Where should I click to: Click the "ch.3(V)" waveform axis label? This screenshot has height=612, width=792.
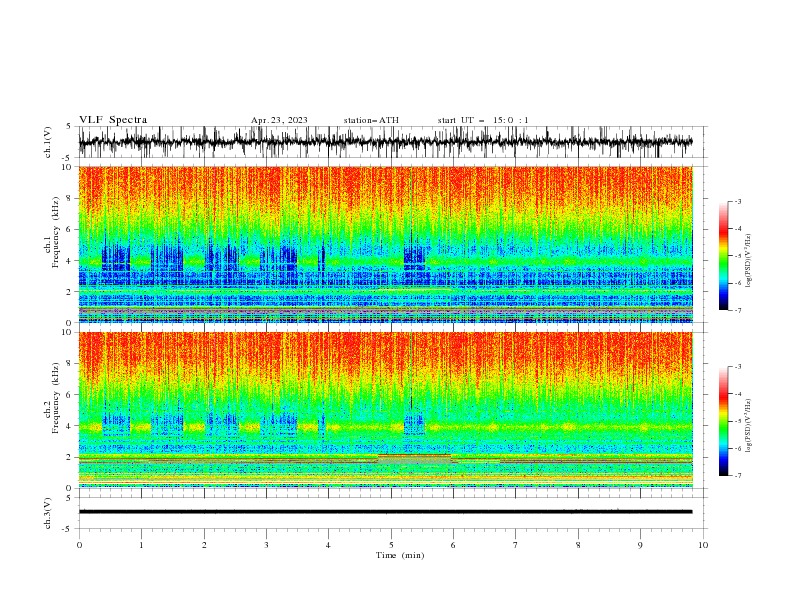(x=48, y=513)
